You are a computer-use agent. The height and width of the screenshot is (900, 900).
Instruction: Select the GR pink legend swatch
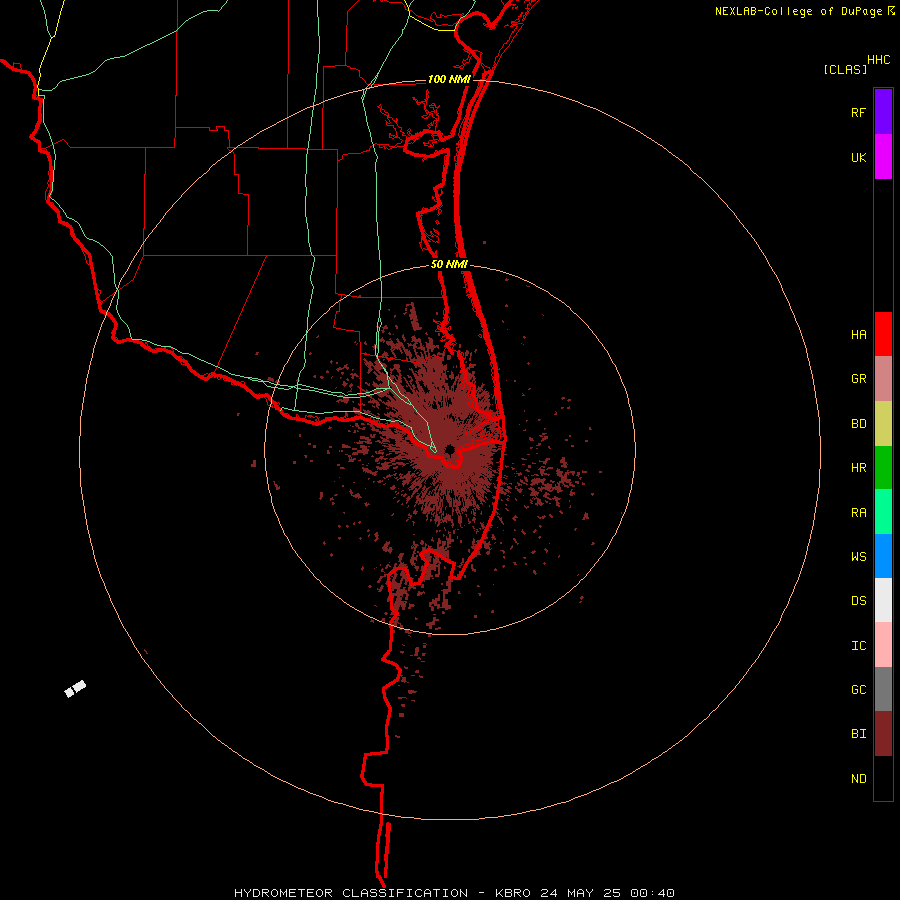point(883,379)
